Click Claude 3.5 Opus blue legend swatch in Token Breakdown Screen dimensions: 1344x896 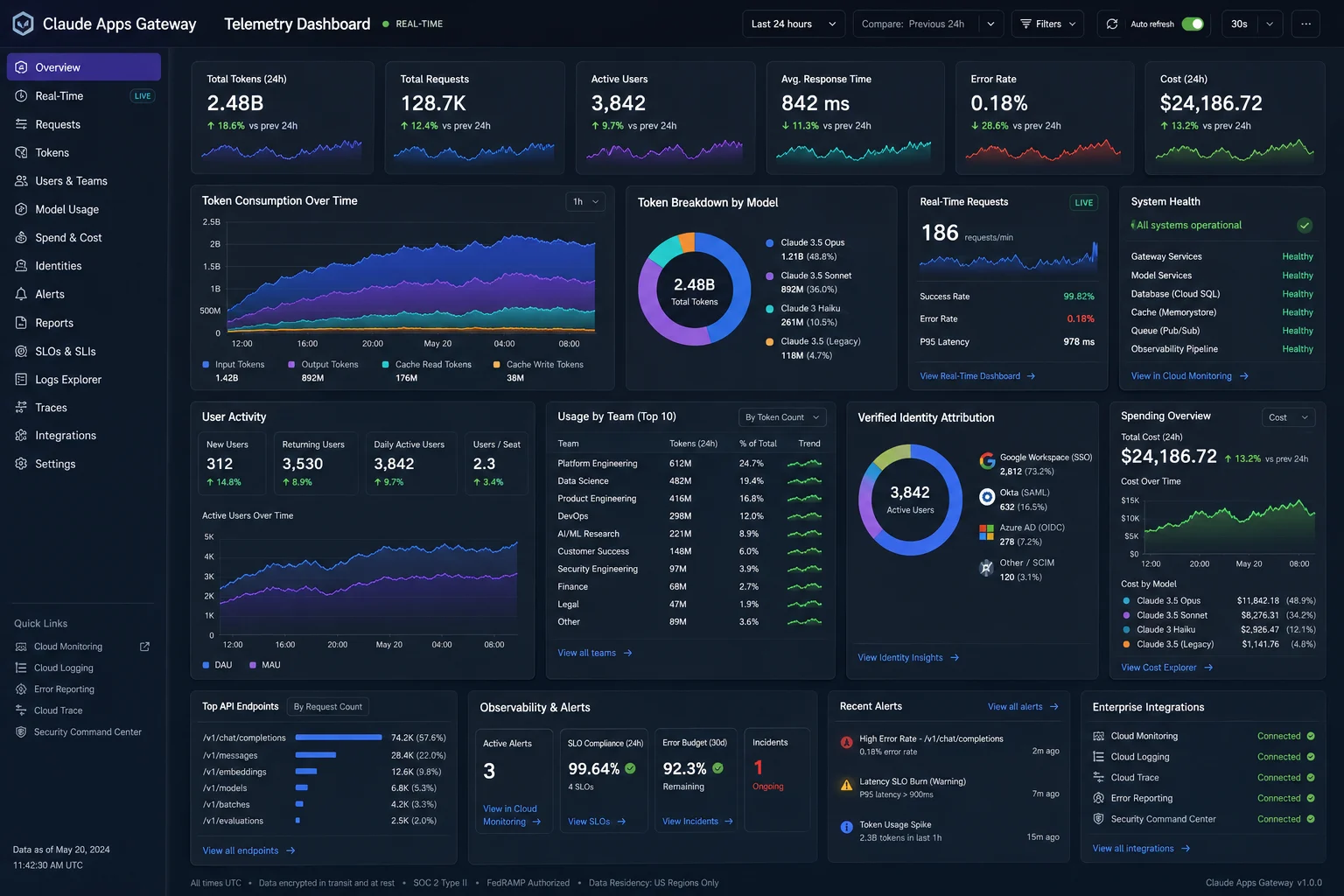coord(769,242)
